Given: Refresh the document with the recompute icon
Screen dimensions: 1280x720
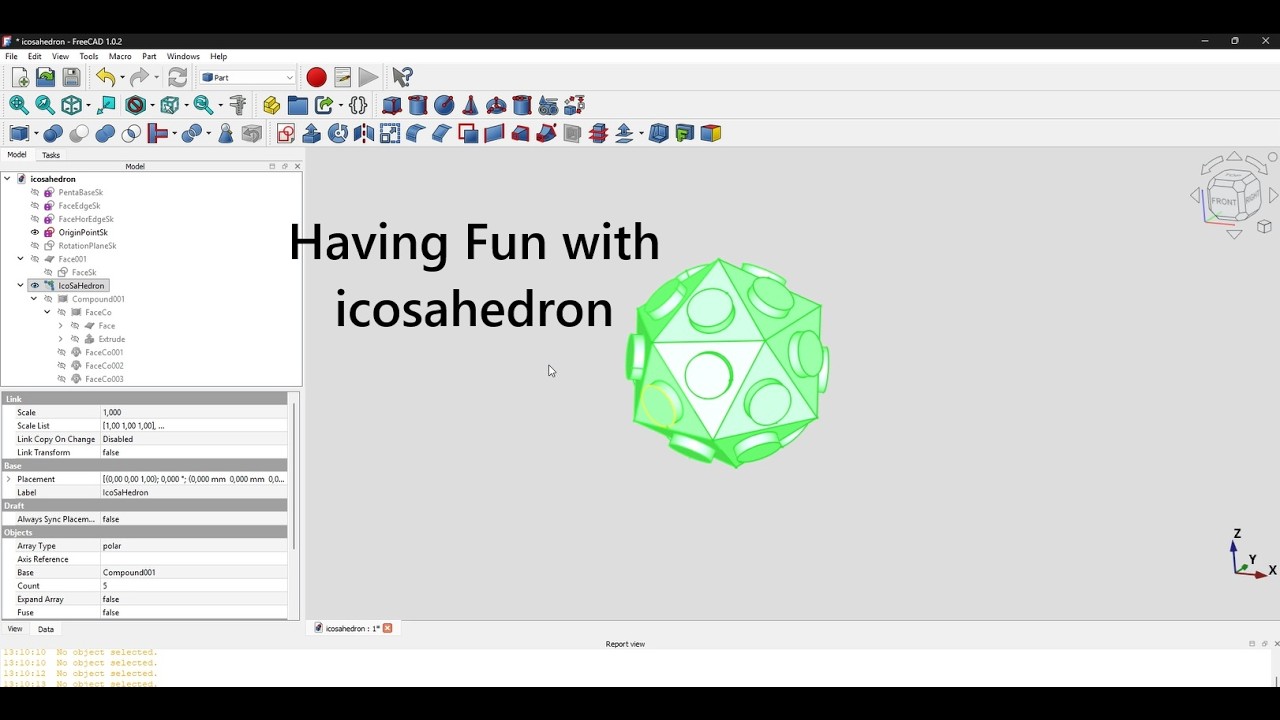Looking at the screenshot, I should click(178, 77).
